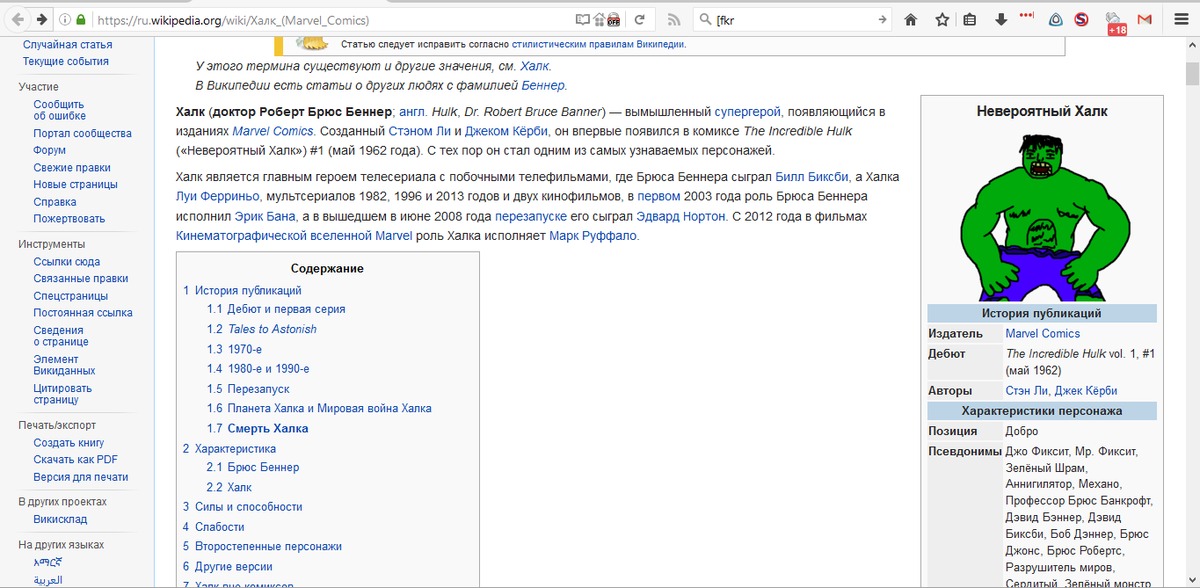Image resolution: width=1200 pixels, height=588 pixels.
Task: Show the bookmarks list menu
Action: click(x=969, y=19)
